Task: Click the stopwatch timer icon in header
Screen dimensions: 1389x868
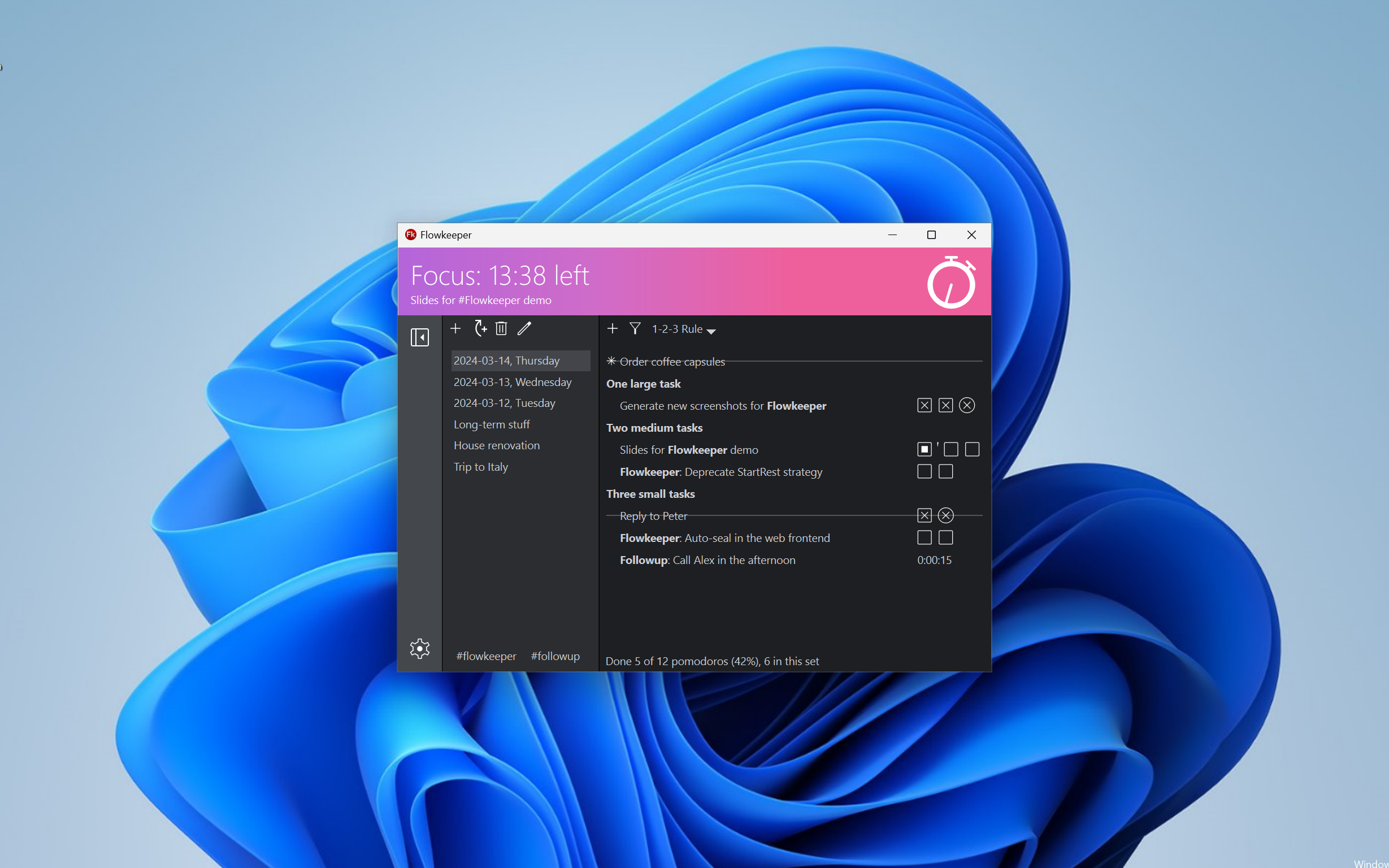Action: 951,282
